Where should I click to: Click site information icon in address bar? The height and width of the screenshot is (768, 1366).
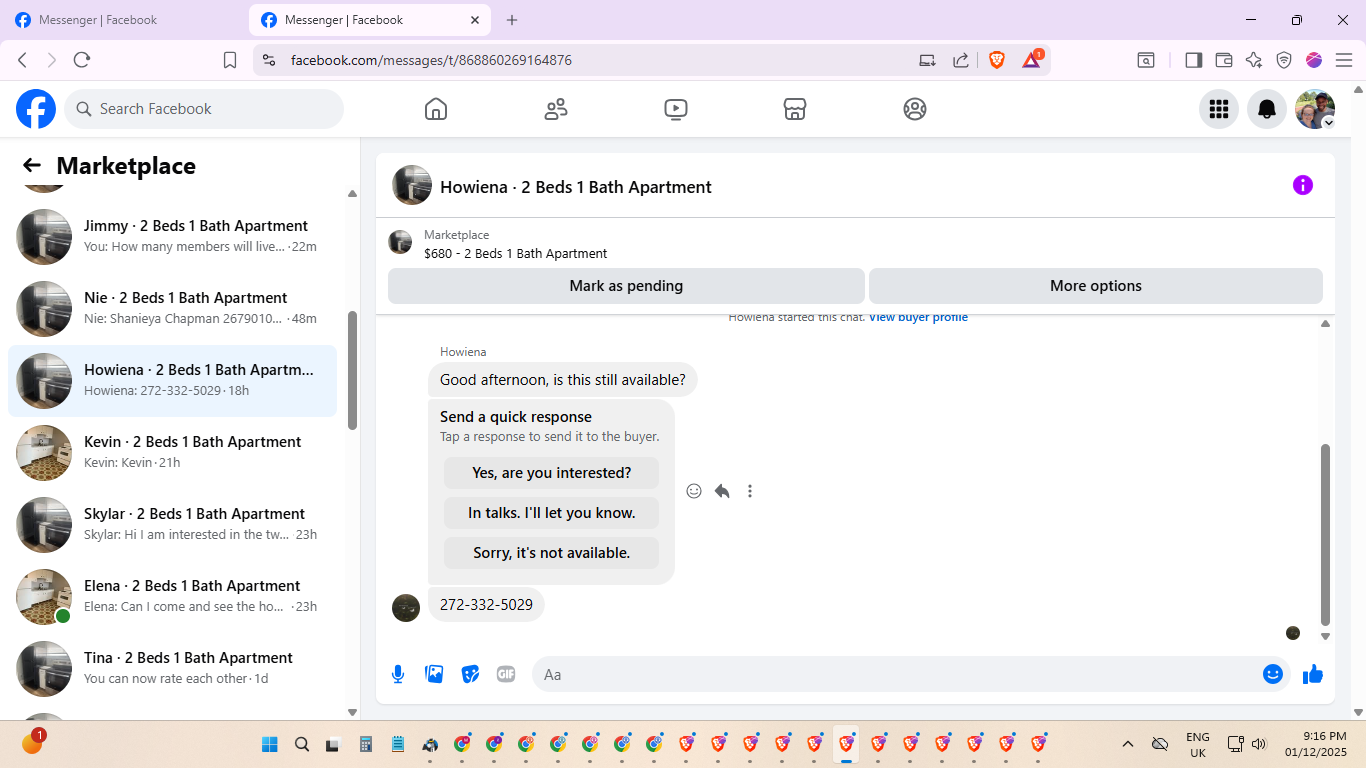(x=268, y=60)
